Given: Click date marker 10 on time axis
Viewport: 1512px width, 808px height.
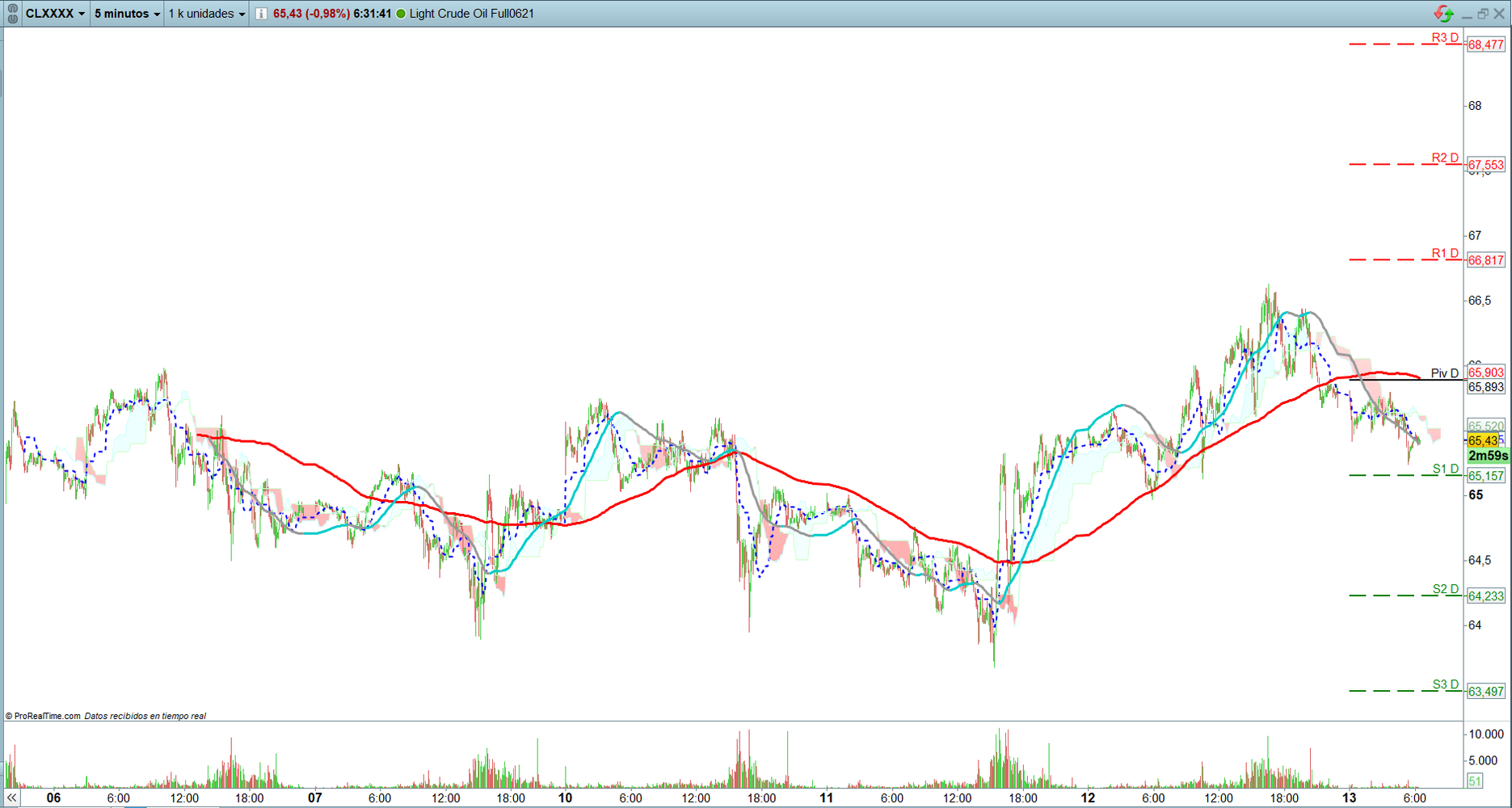Looking at the screenshot, I should pos(565,797).
